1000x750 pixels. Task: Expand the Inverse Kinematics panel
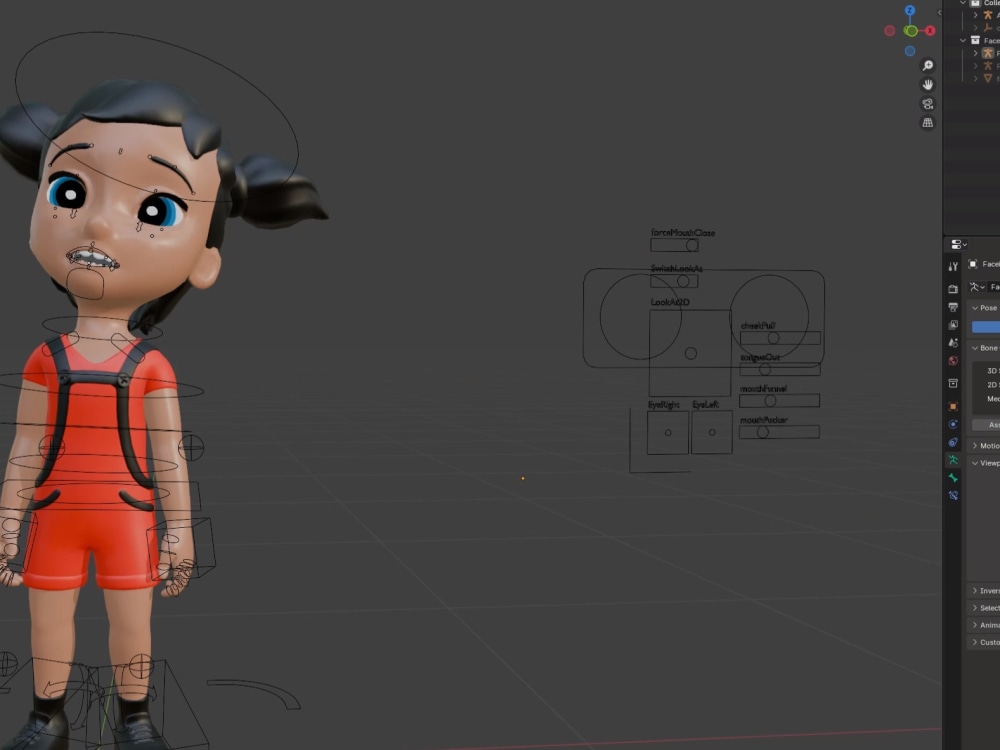pos(975,591)
